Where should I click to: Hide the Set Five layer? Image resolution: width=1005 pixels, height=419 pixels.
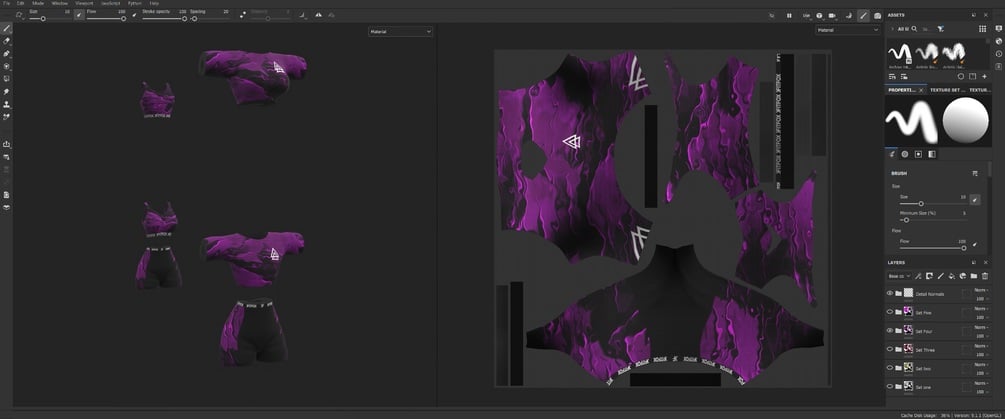pyautogui.click(x=890, y=312)
